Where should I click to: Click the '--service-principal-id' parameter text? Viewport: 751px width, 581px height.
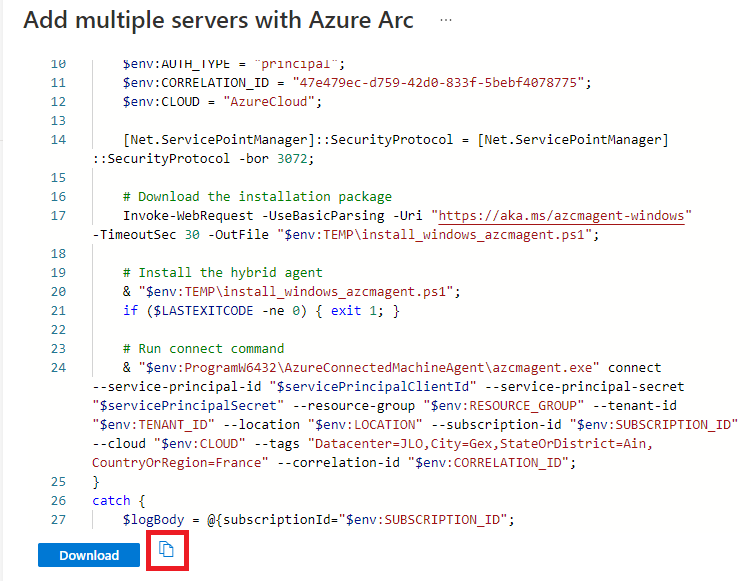pos(177,386)
